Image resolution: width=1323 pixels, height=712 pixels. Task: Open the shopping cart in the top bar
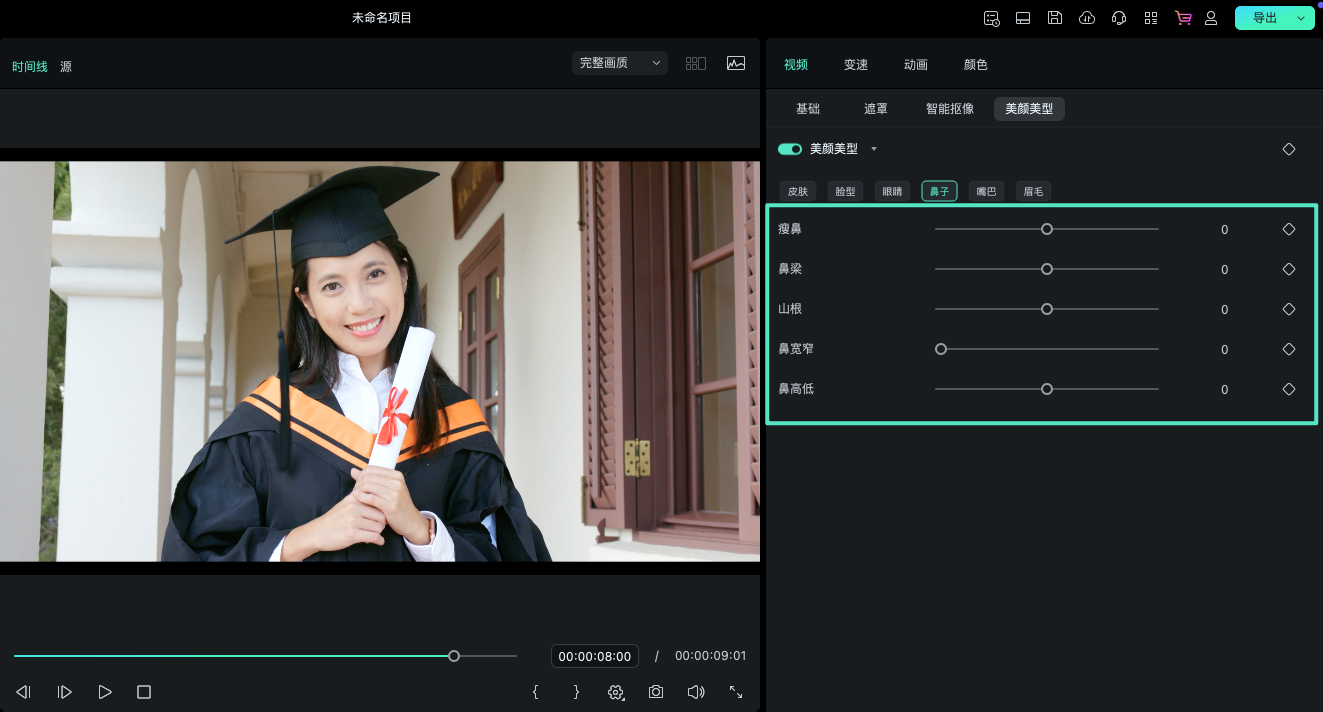pos(1183,17)
